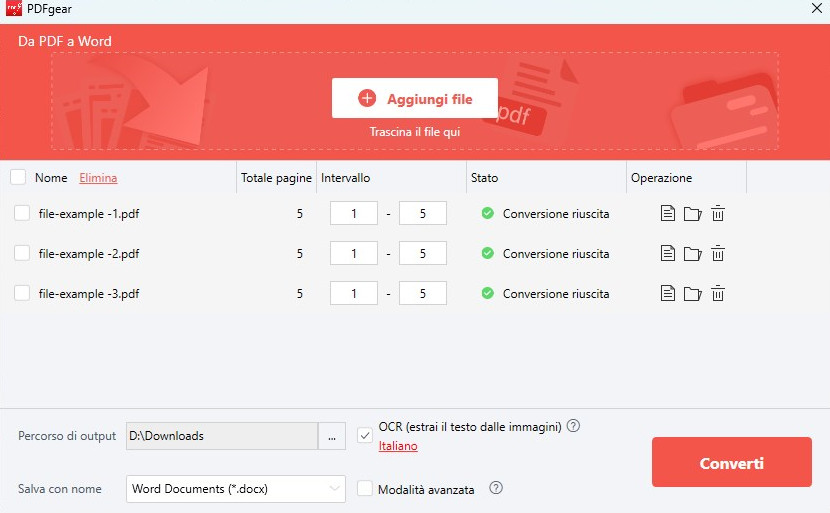Click the Percorso di output path field
Viewport: 830px width, 513px height.
point(222,436)
